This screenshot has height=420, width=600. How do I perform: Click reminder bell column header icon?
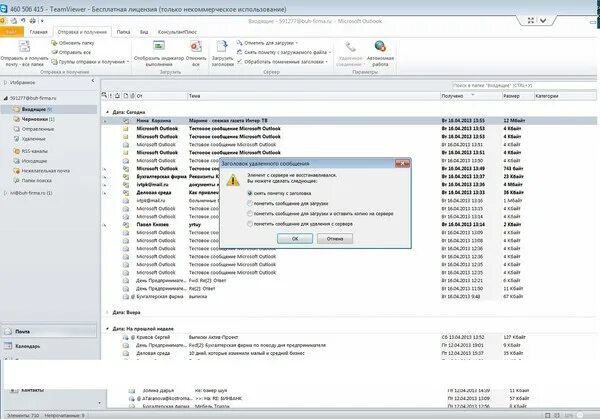tap(117, 96)
